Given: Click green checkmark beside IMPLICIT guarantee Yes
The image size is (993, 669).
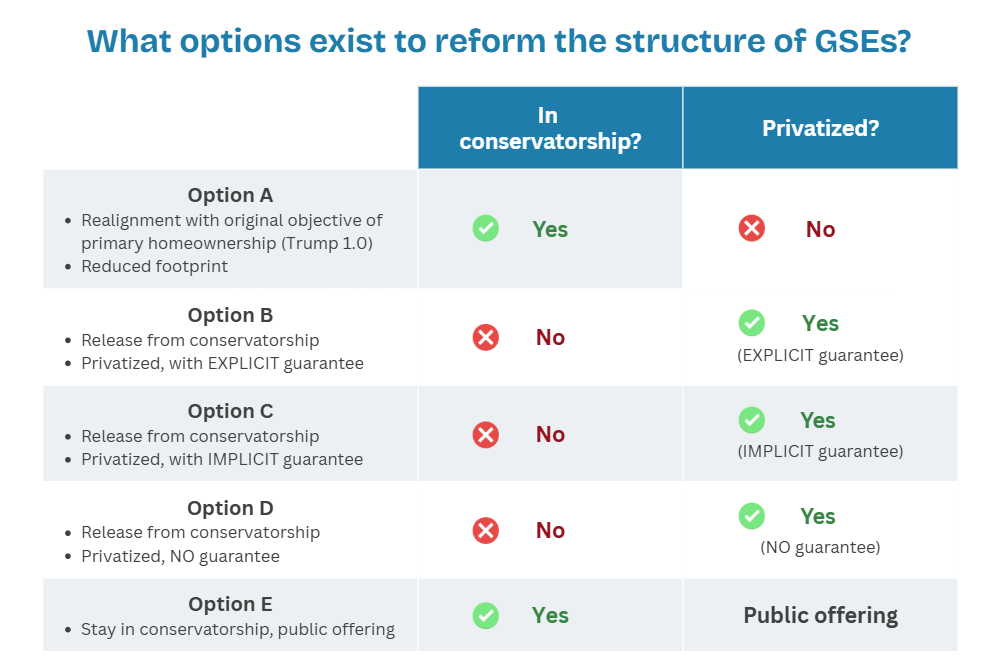Looking at the screenshot, I should tap(752, 420).
